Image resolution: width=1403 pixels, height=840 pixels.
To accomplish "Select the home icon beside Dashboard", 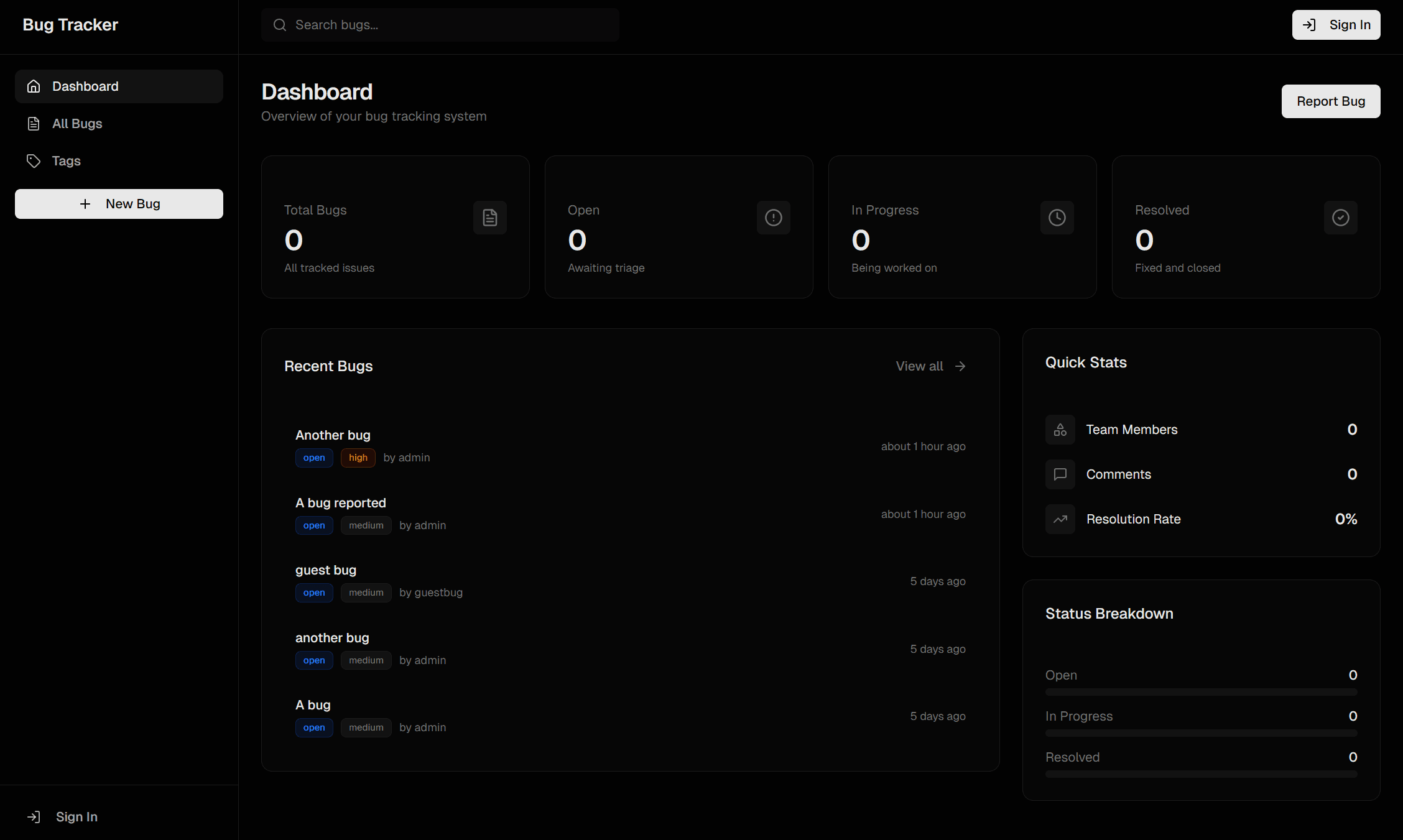I will pos(34,86).
